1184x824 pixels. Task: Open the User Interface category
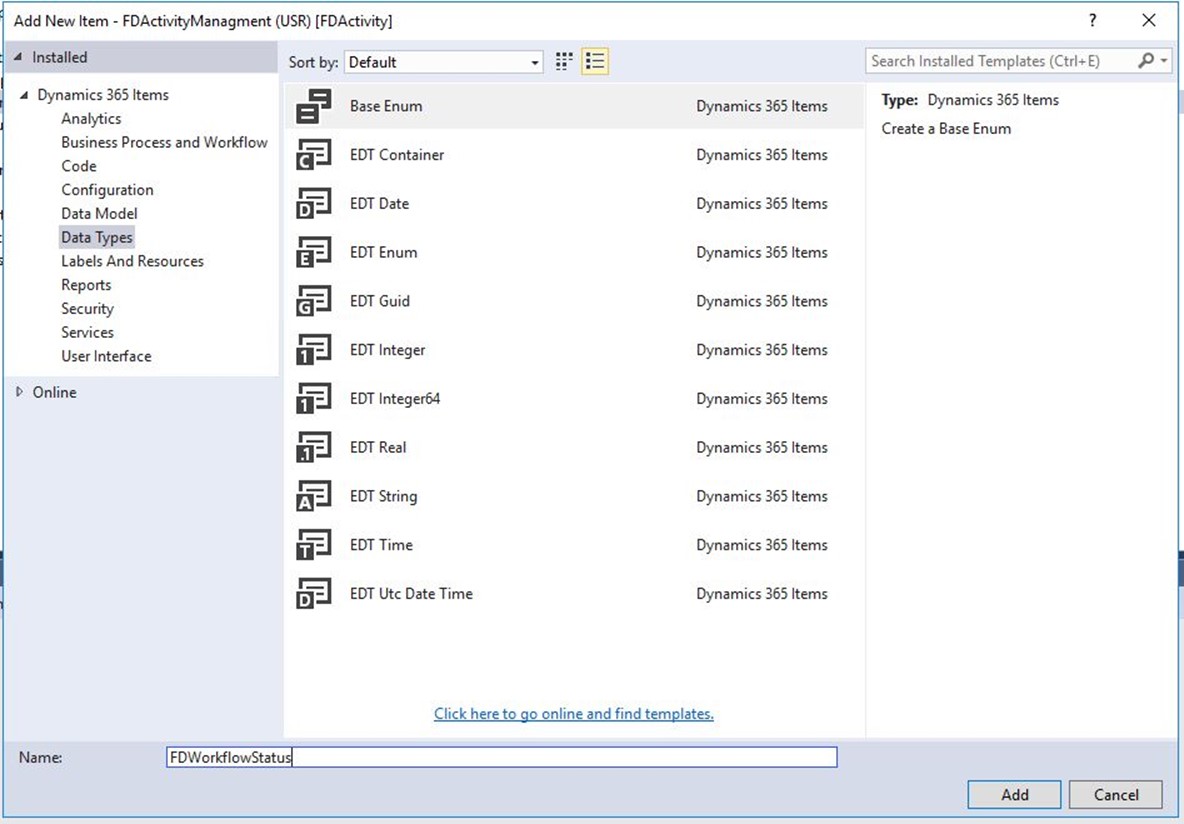point(106,356)
